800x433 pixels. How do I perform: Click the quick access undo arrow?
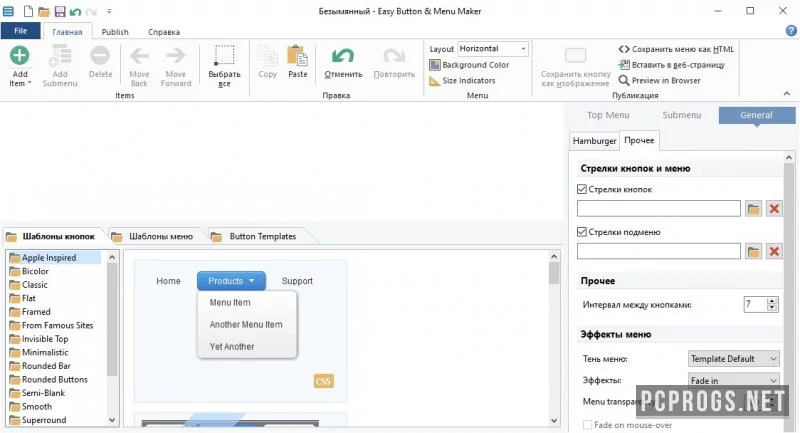[76, 11]
